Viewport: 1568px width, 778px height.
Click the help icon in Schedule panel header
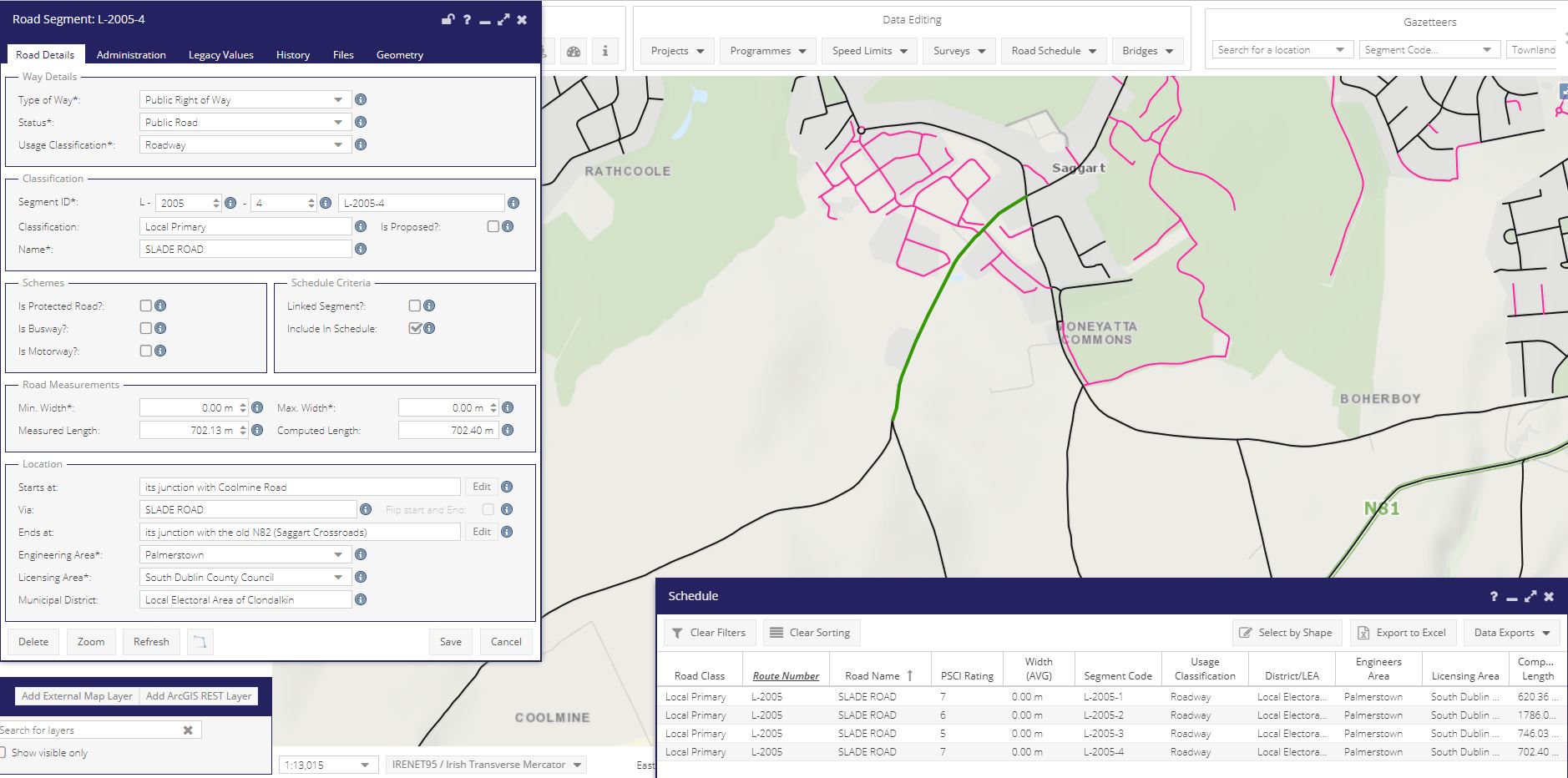tap(1494, 596)
